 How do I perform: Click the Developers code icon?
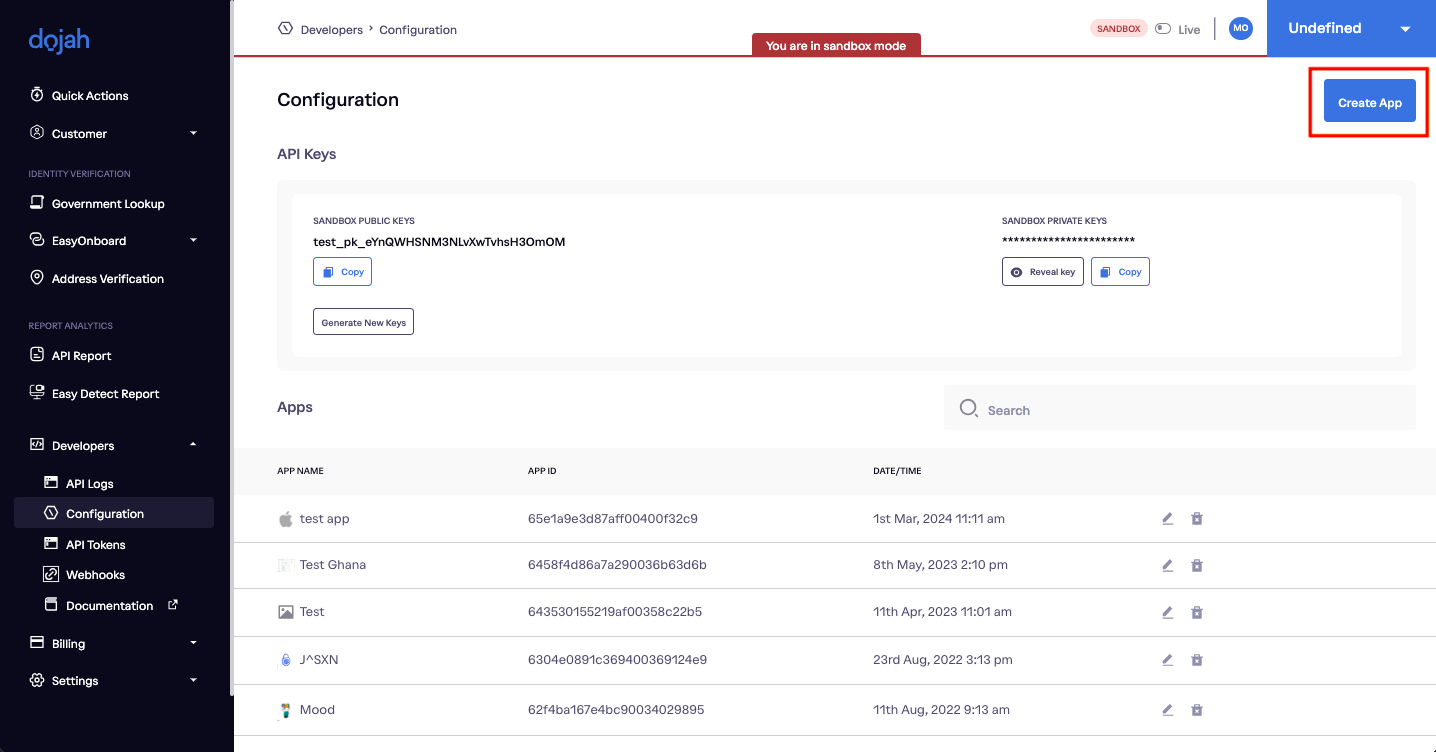[x=37, y=445]
